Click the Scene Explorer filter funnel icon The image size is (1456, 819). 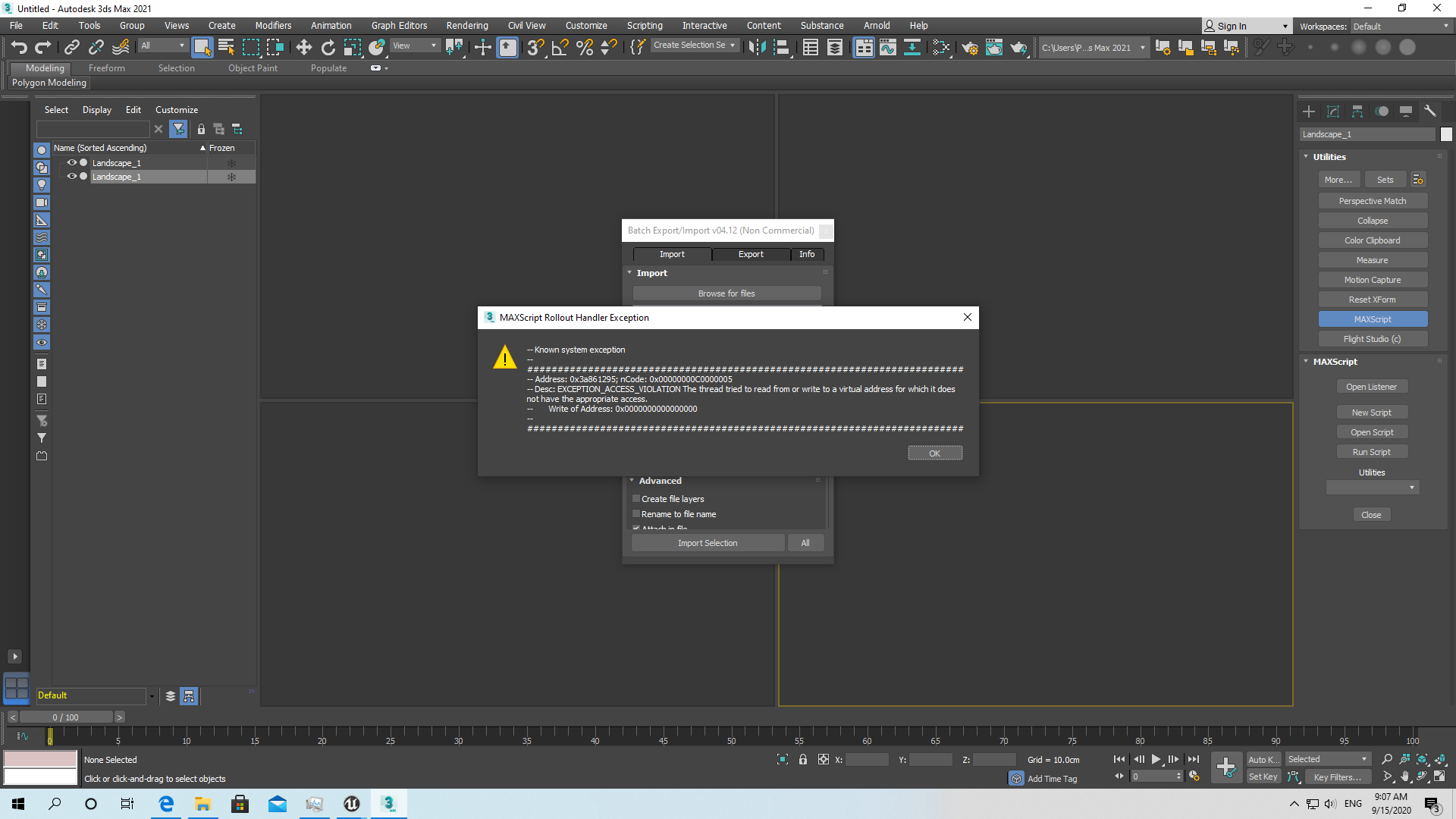178,129
